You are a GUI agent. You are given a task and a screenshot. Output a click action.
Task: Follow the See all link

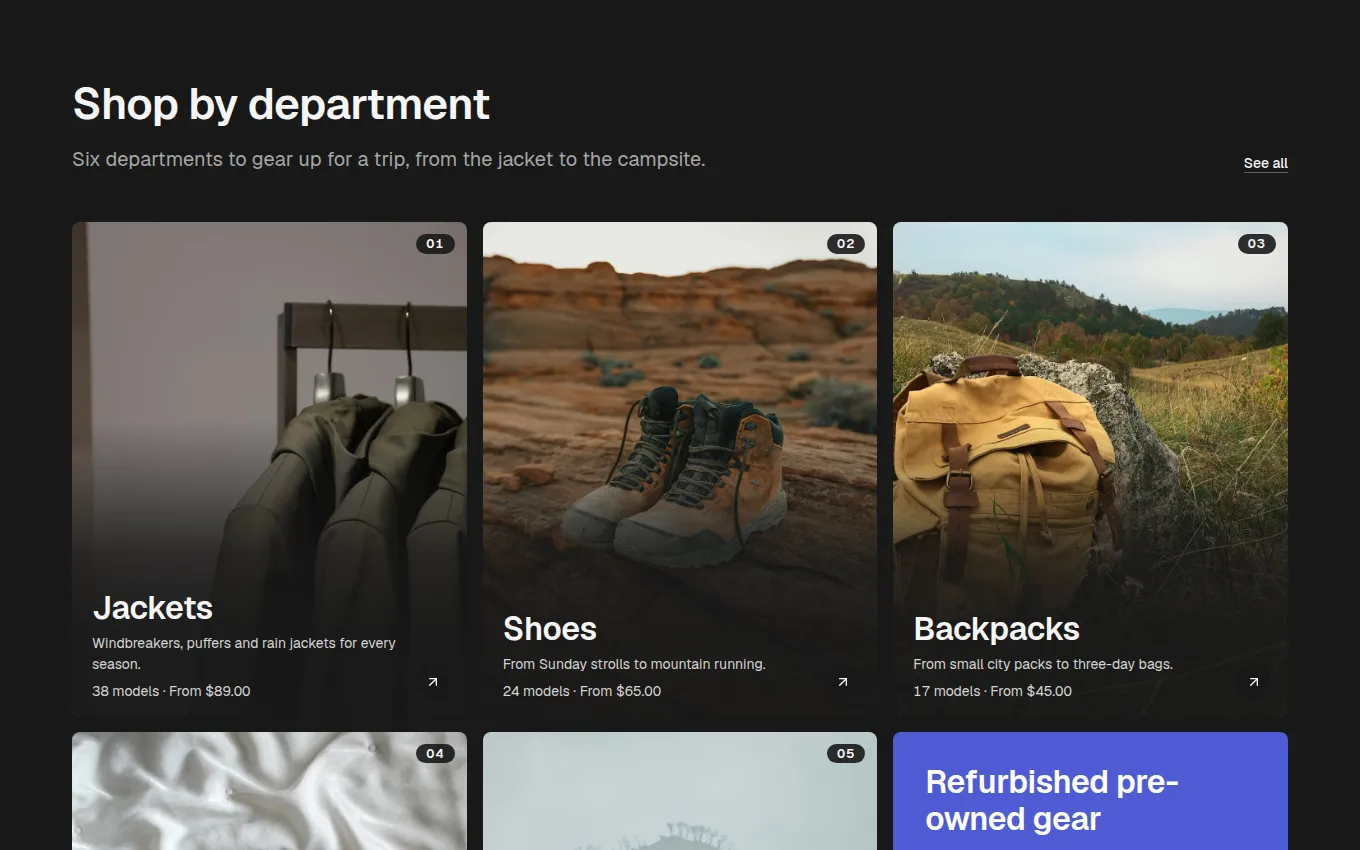(x=1265, y=163)
